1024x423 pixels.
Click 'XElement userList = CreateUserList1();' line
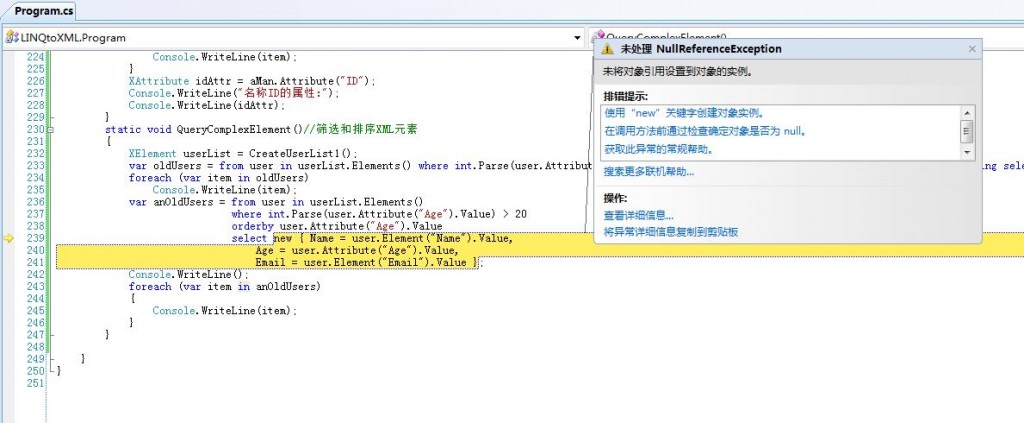[243, 154]
